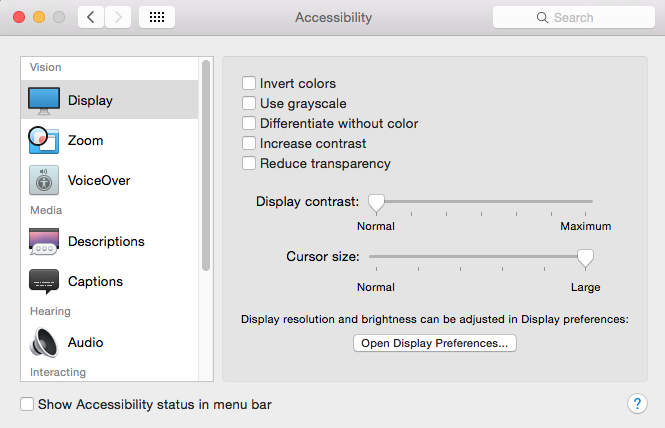Screen dimensions: 665x428
Task: Open the Descriptions icon under Media
Action: pos(44,241)
